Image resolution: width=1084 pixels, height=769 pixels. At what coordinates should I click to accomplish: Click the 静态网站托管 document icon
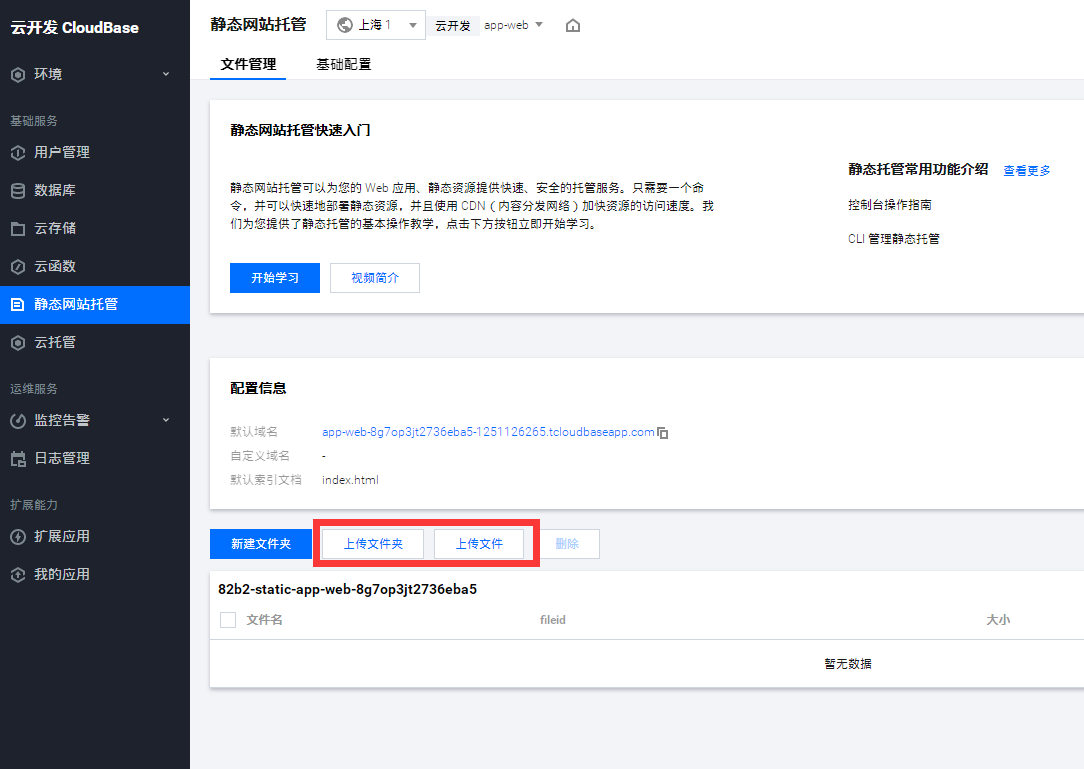tap(18, 305)
